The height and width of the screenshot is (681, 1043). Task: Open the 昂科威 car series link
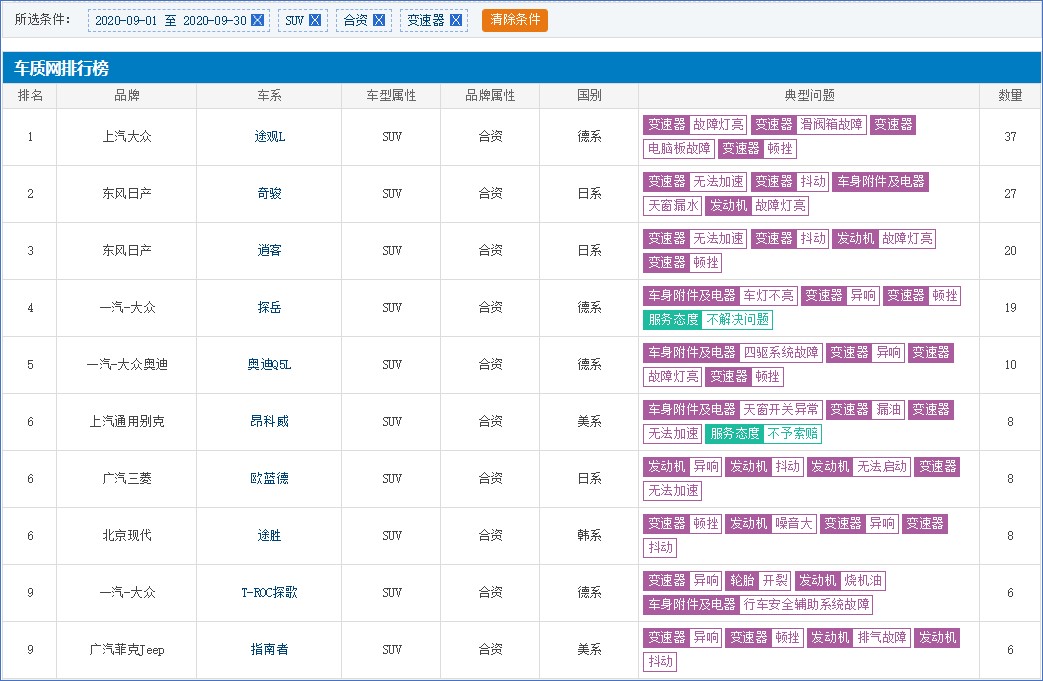point(269,422)
